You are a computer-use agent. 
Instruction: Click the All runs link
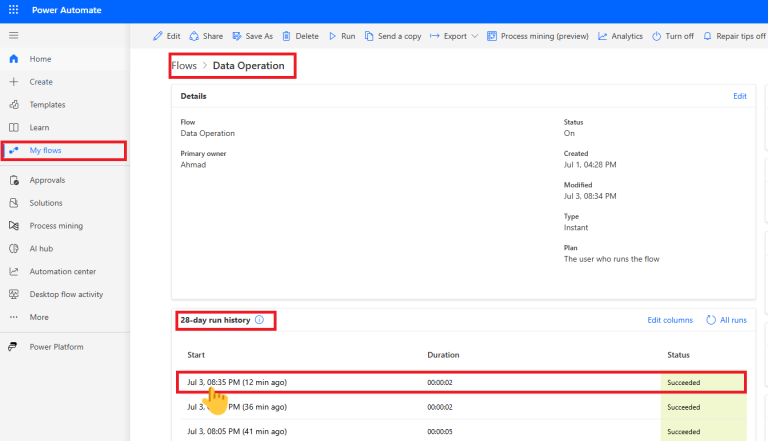point(733,320)
